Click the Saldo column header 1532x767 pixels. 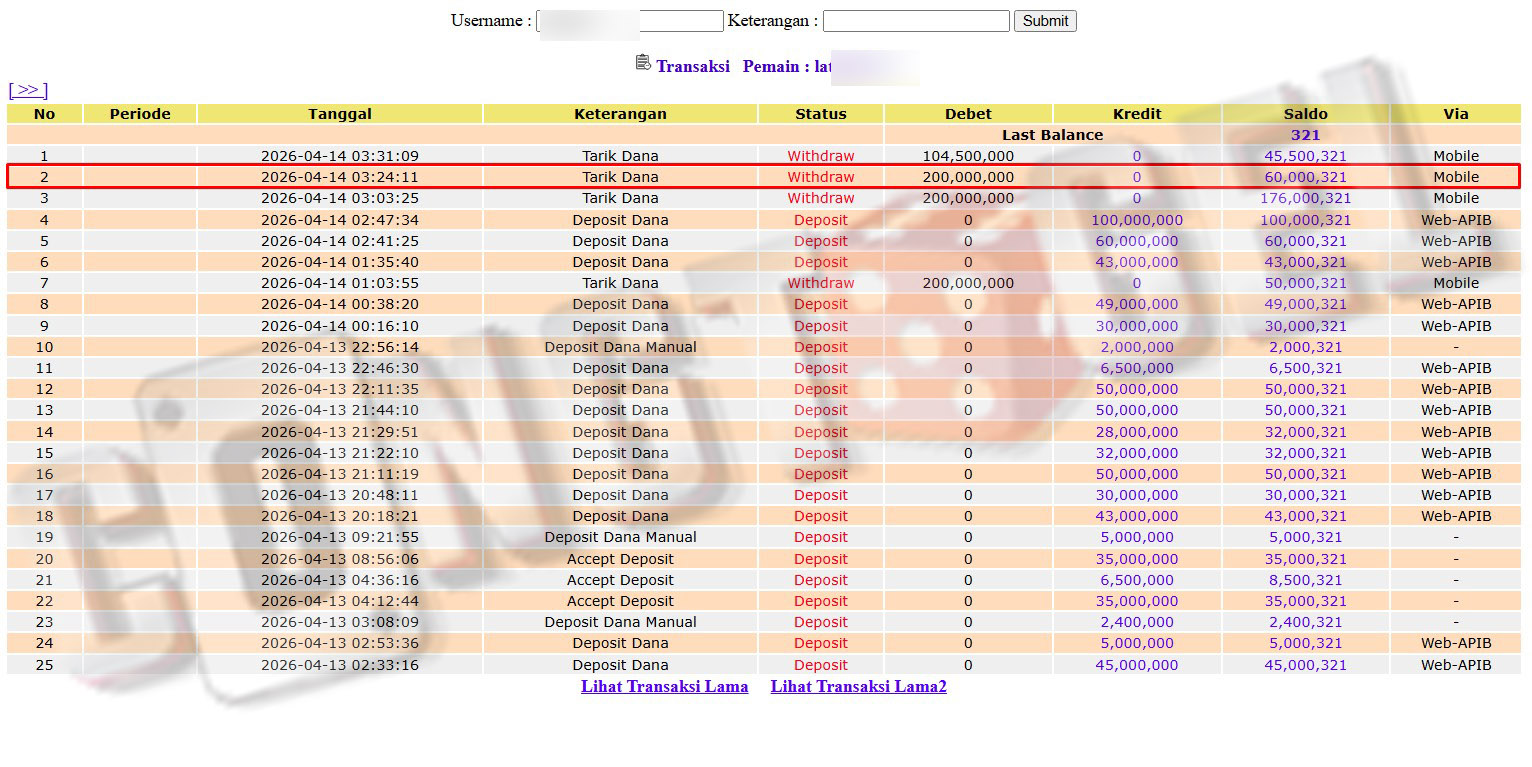[1305, 114]
